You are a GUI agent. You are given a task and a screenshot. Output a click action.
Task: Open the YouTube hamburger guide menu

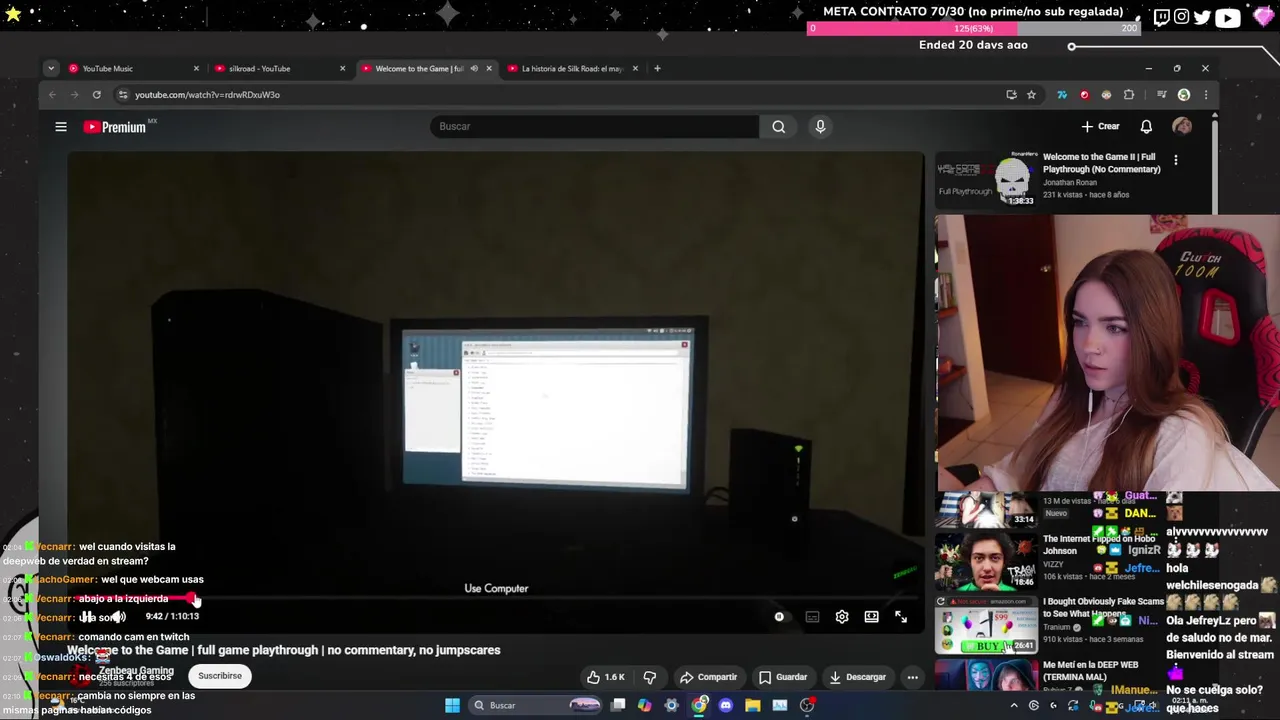pyautogui.click(x=61, y=127)
